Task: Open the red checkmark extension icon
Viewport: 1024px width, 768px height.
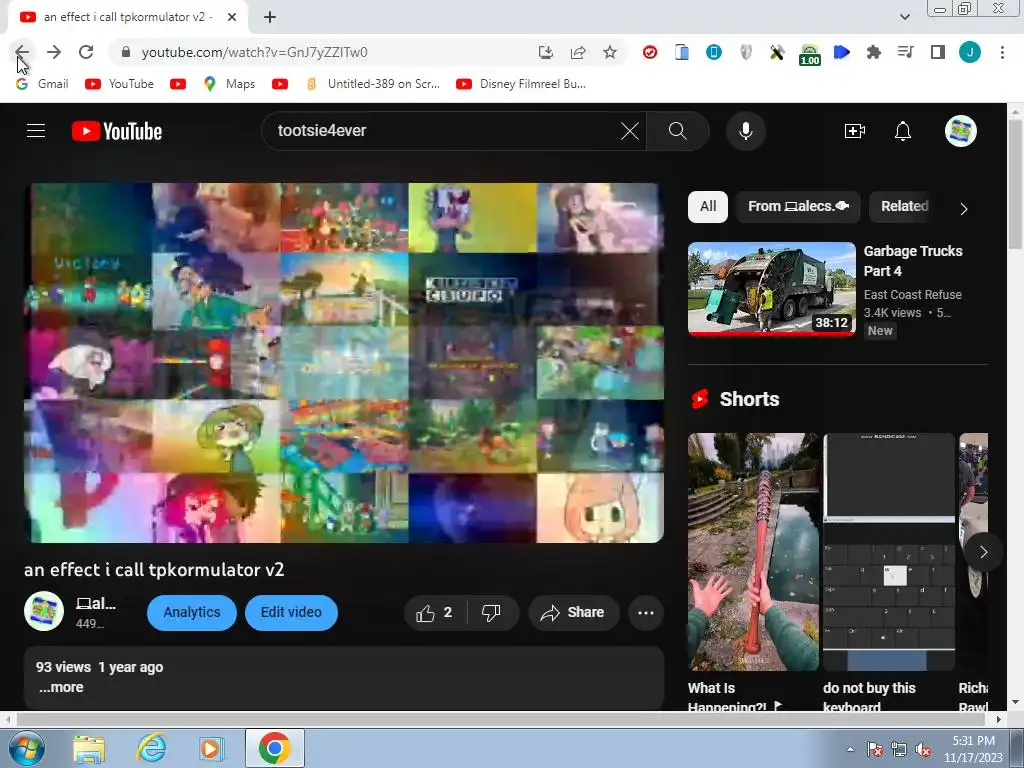Action: pyautogui.click(x=650, y=52)
